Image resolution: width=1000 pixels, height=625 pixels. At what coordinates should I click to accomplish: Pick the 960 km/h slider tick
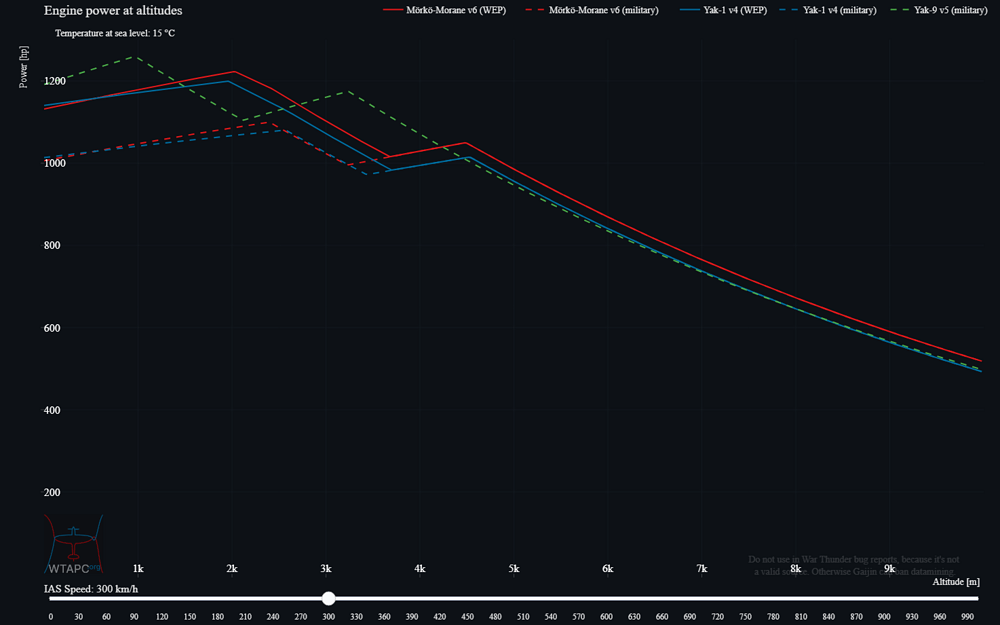(x=939, y=617)
